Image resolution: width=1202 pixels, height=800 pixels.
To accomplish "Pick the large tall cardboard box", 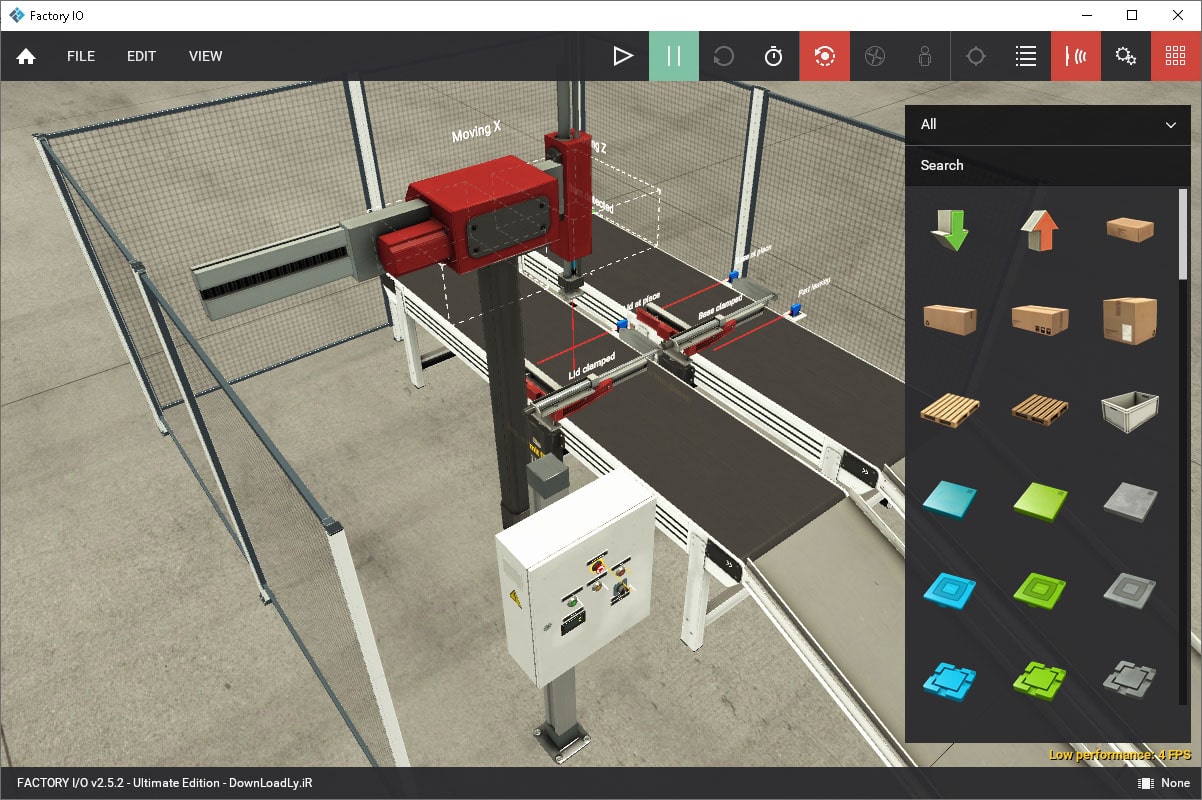I will pyautogui.click(x=1130, y=320).
